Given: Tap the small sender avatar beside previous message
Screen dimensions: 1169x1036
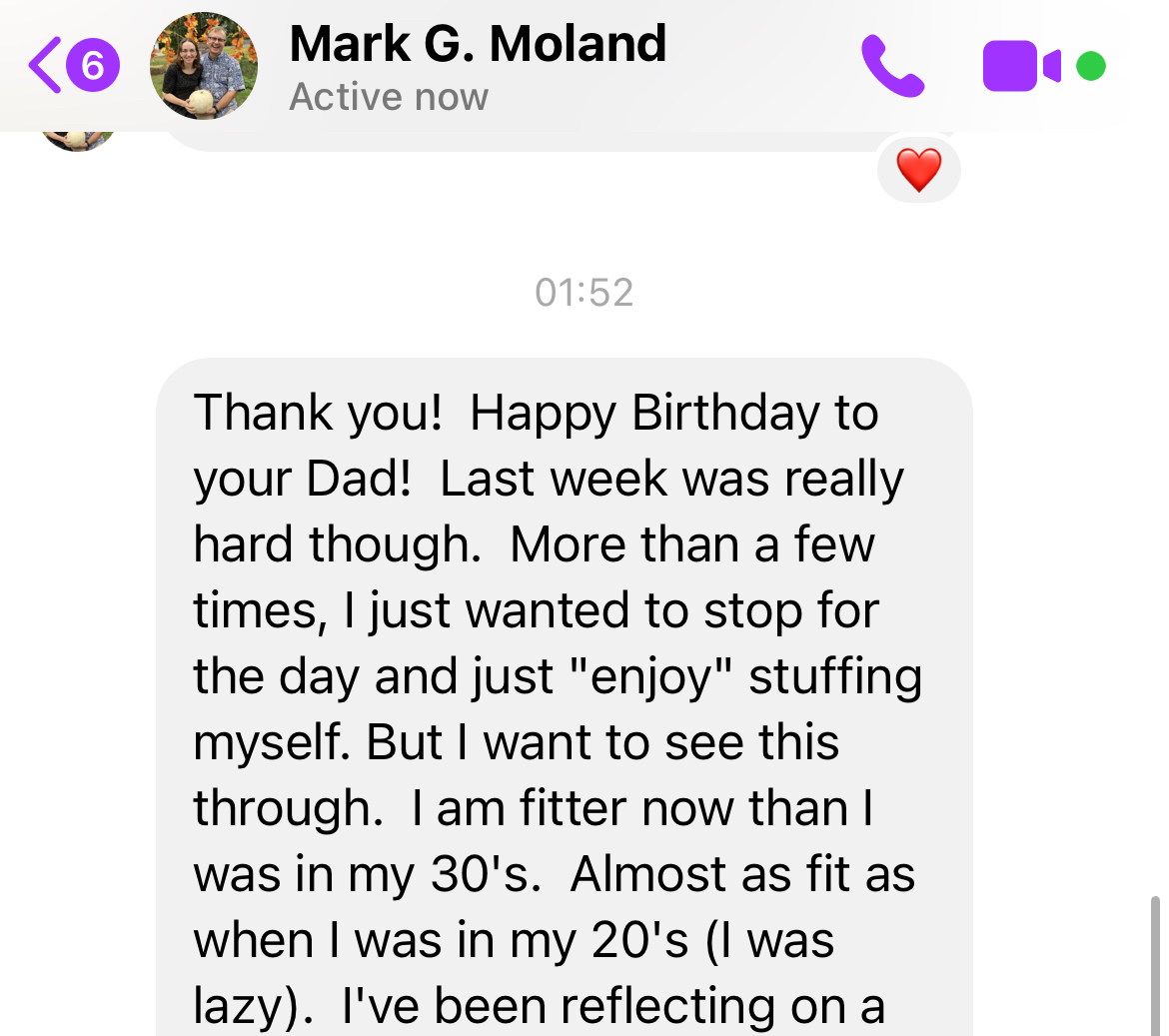Looking at the screenshot, I should click(77, 140).
